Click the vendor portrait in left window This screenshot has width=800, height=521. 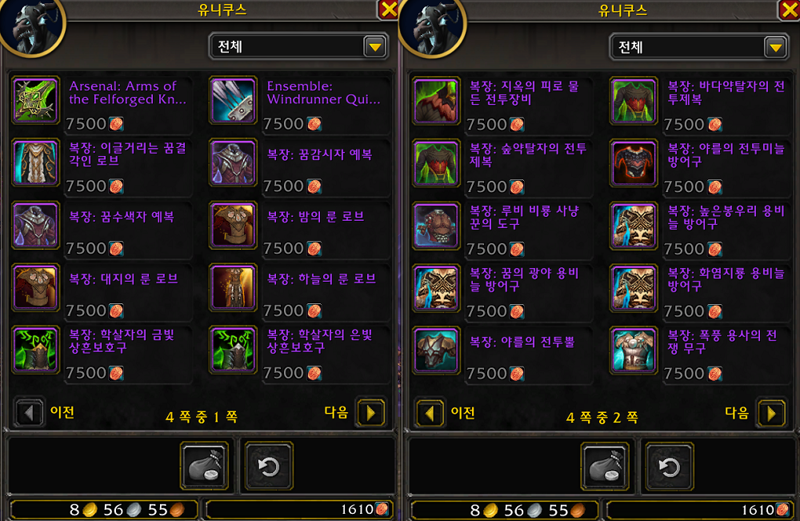[31, 24]
